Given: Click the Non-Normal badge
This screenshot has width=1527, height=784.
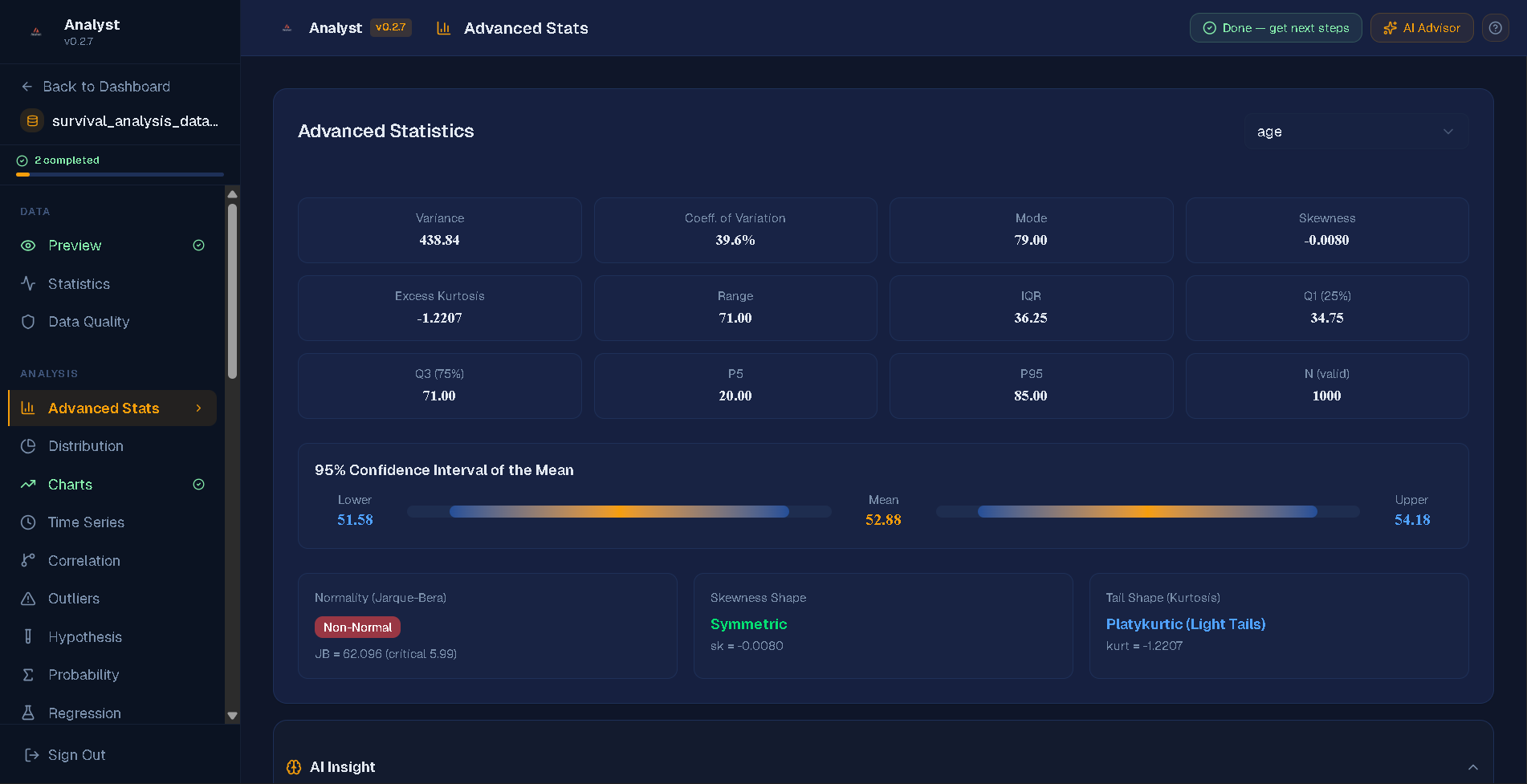Looking at the screenshot, I should (x=357, y=628).
